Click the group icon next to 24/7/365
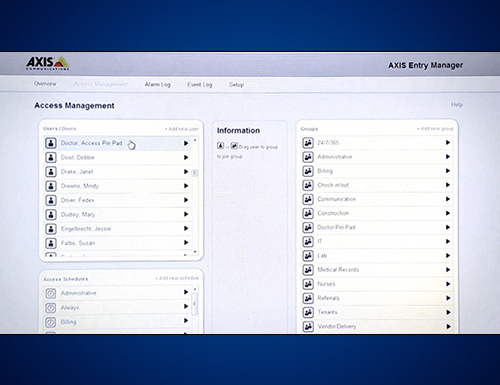This screenshot has width=500, height=385. click(308, 143)
